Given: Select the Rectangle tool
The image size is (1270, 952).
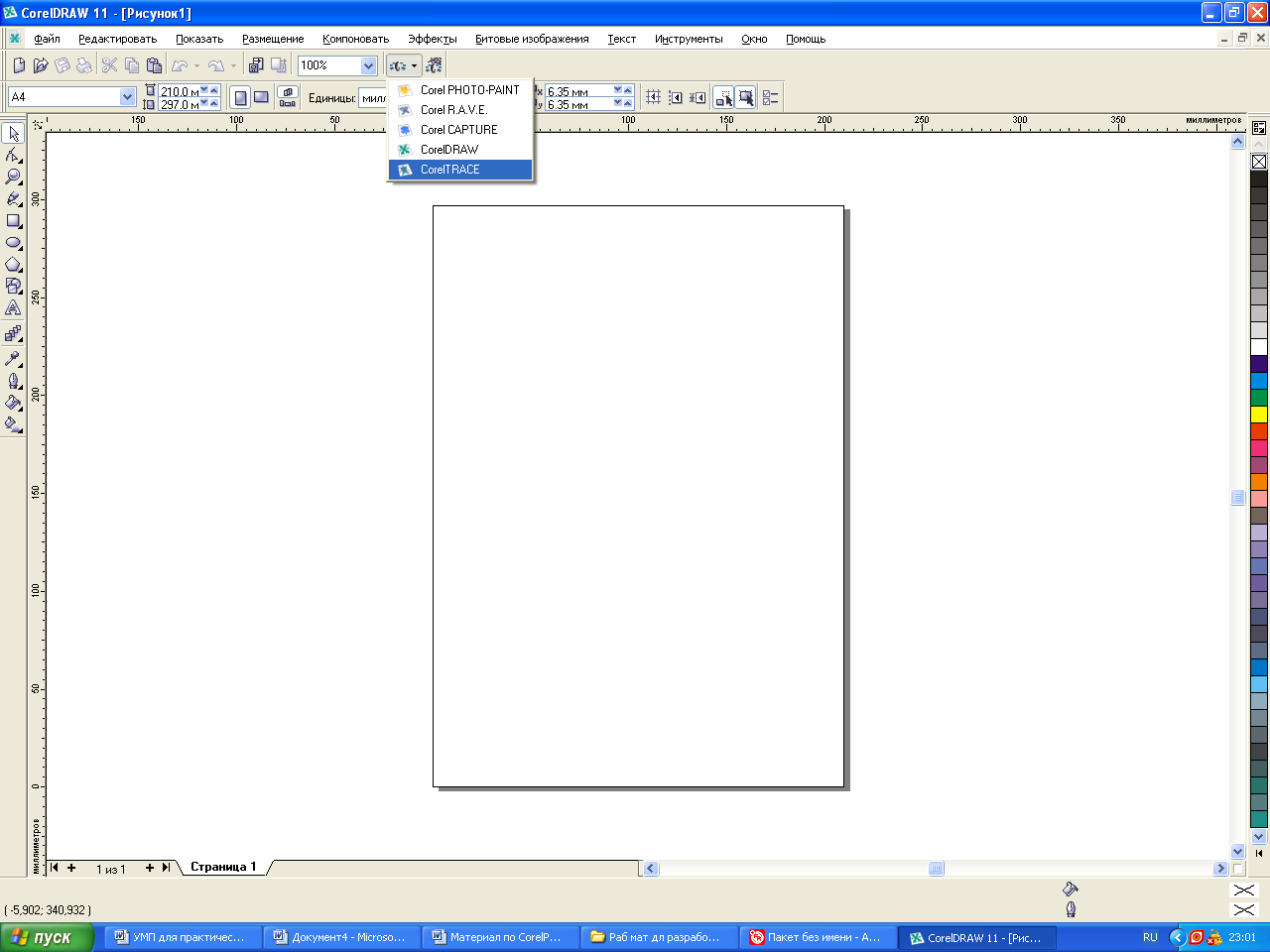Looking at the screenshot, I should coord(14,221).
